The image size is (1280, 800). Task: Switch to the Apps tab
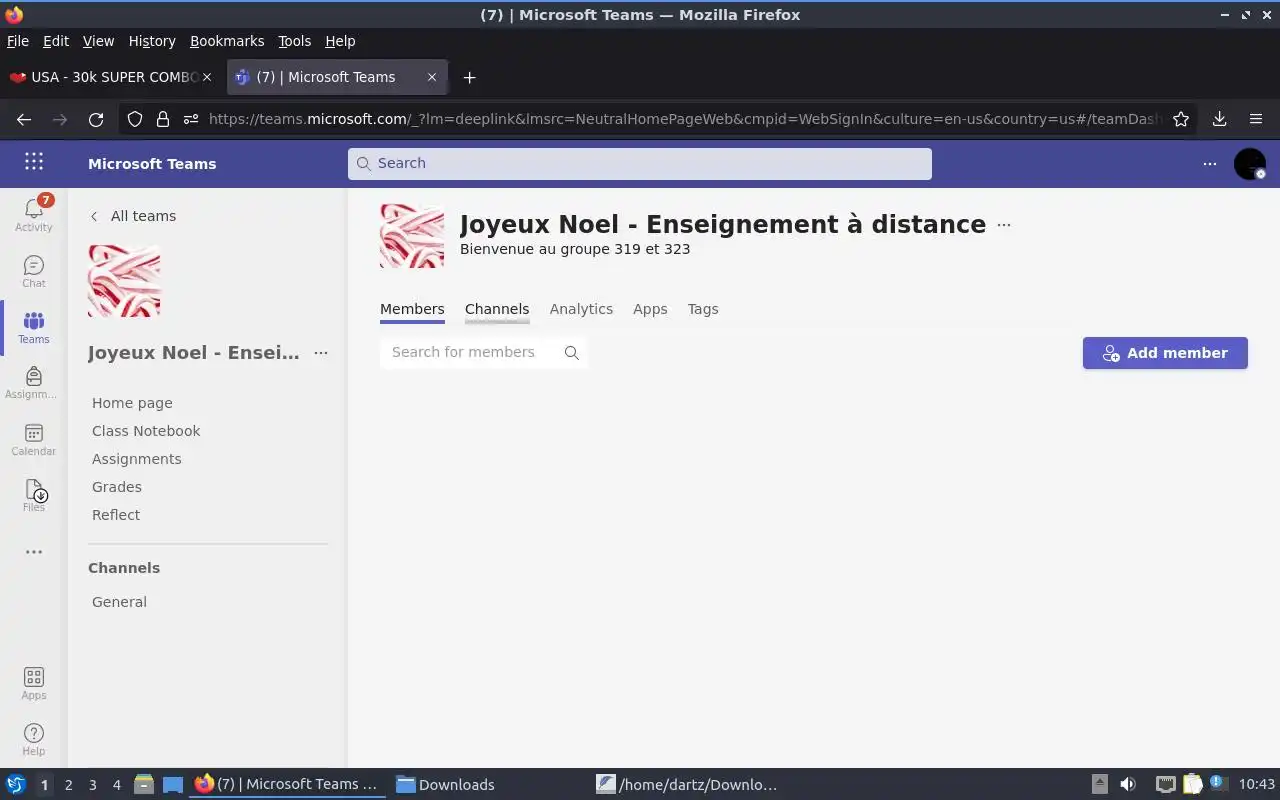point(650,309)
